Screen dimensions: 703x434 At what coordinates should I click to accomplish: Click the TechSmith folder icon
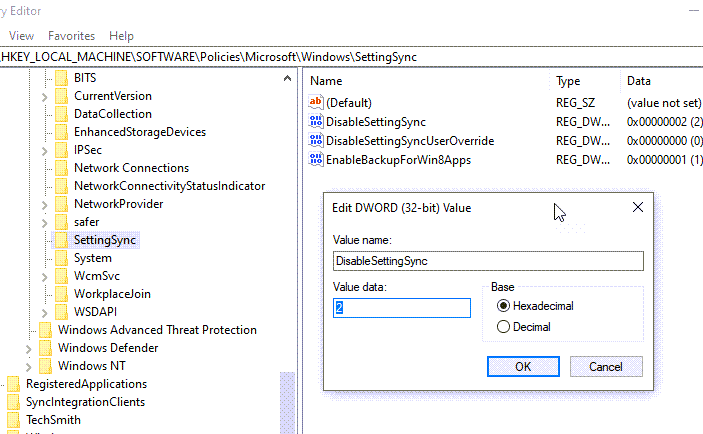click(x=13, y=420)
